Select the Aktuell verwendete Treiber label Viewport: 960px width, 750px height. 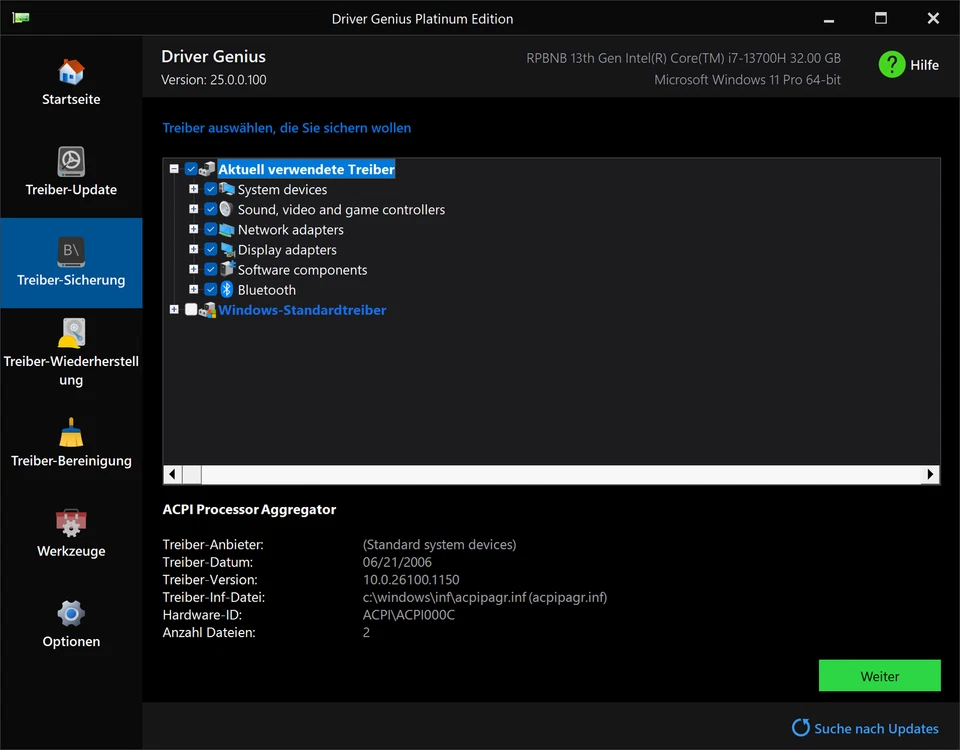coord(306,169)
